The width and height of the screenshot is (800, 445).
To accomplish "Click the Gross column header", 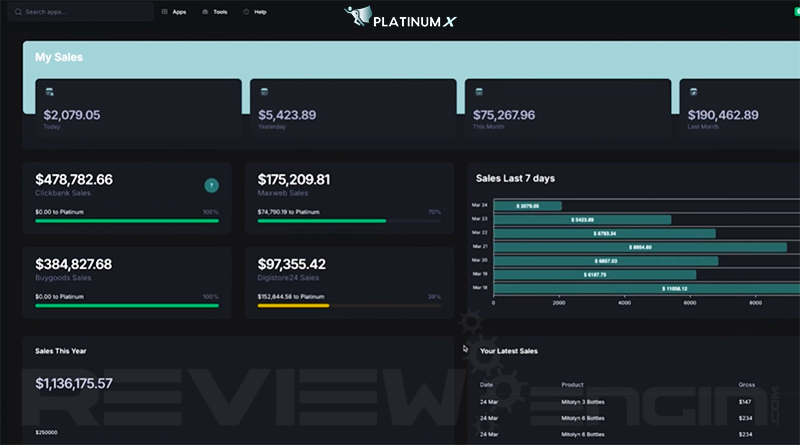I will pyautogui.click(x=746, y=384).
